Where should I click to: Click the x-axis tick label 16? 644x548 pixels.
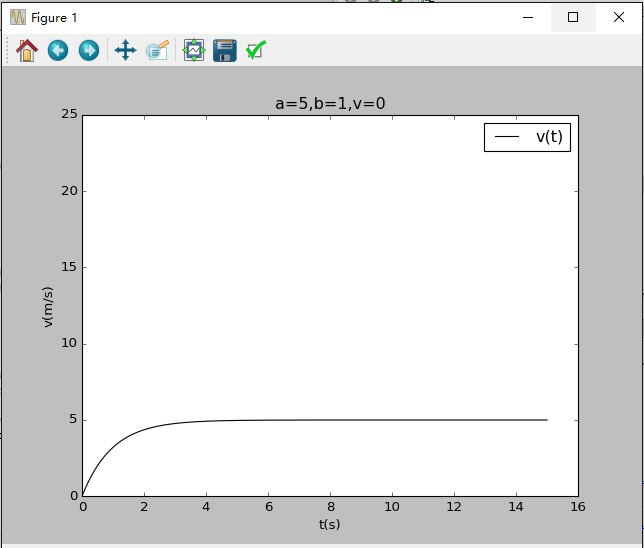(x=578, y=507)
